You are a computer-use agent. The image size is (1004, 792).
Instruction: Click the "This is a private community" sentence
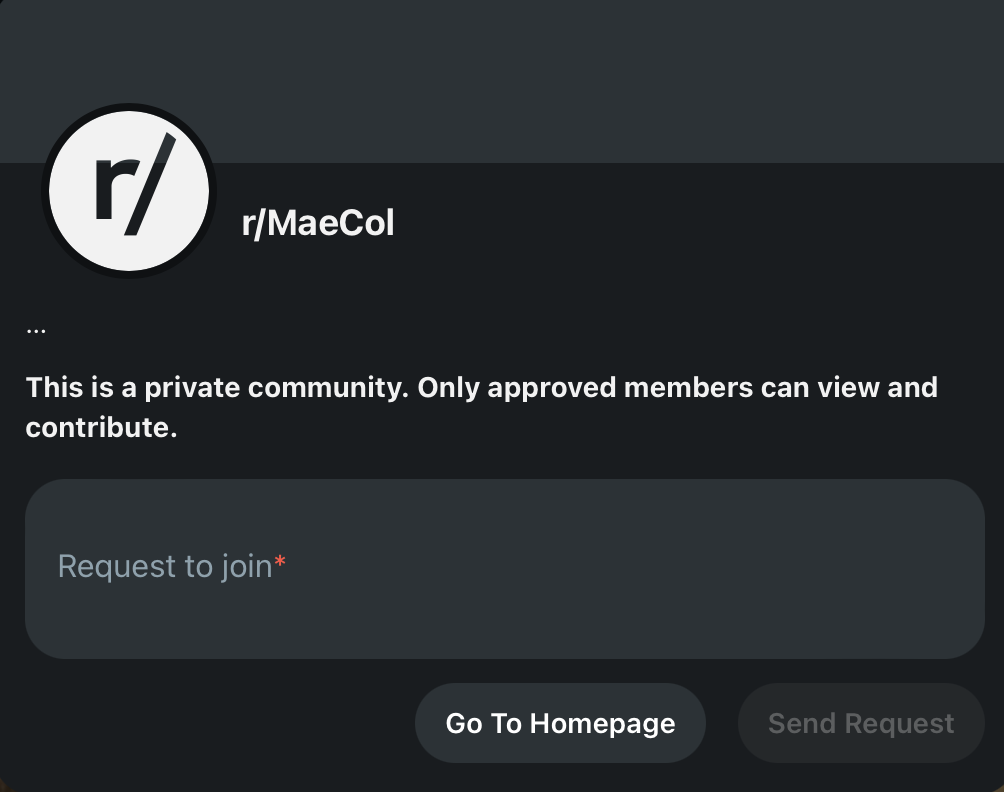(x=216, y=387)
